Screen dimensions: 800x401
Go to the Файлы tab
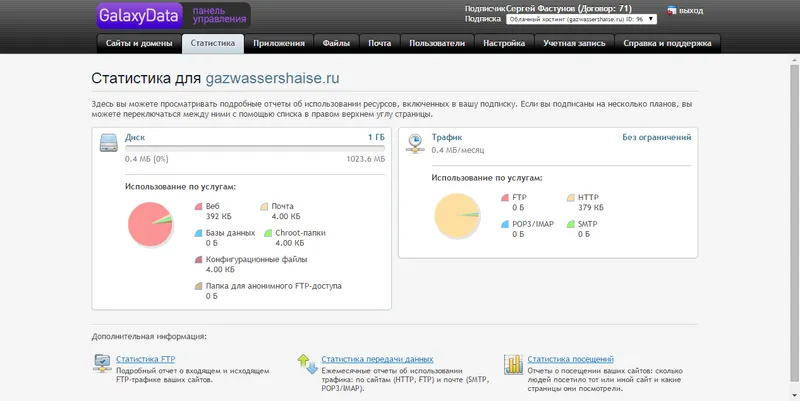coord(336,43)
